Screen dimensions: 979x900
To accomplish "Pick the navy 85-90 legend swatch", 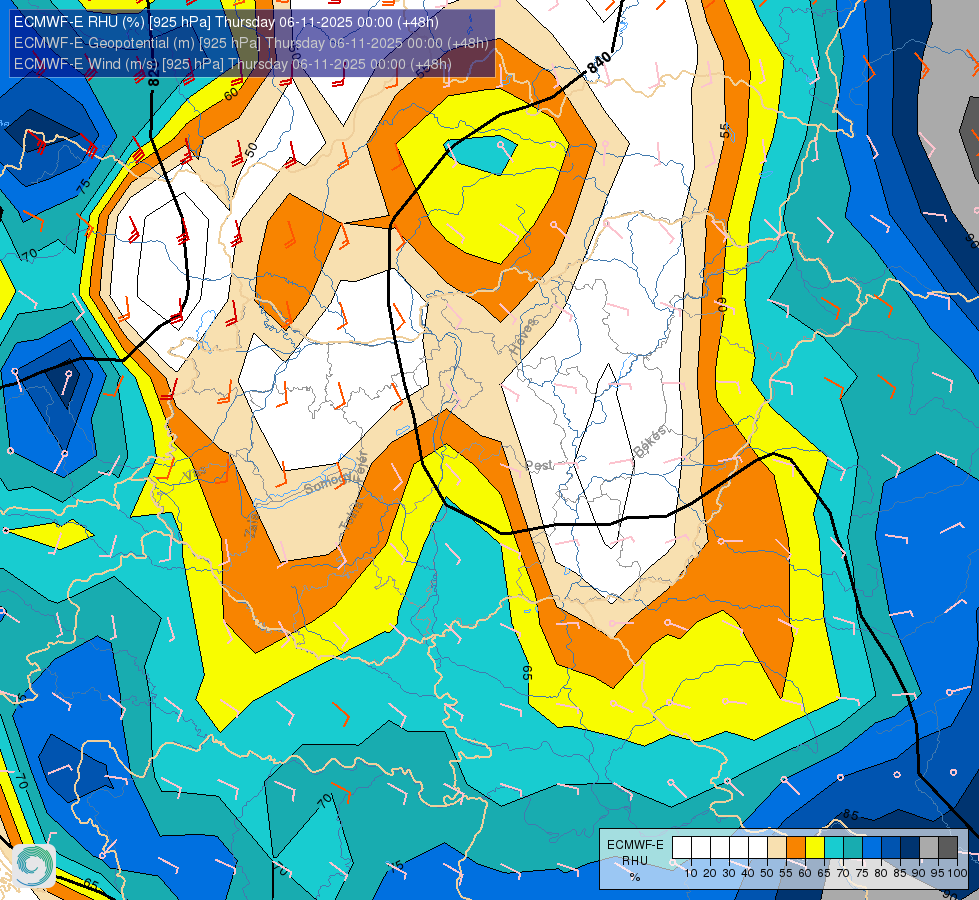I will pos(910,847).
